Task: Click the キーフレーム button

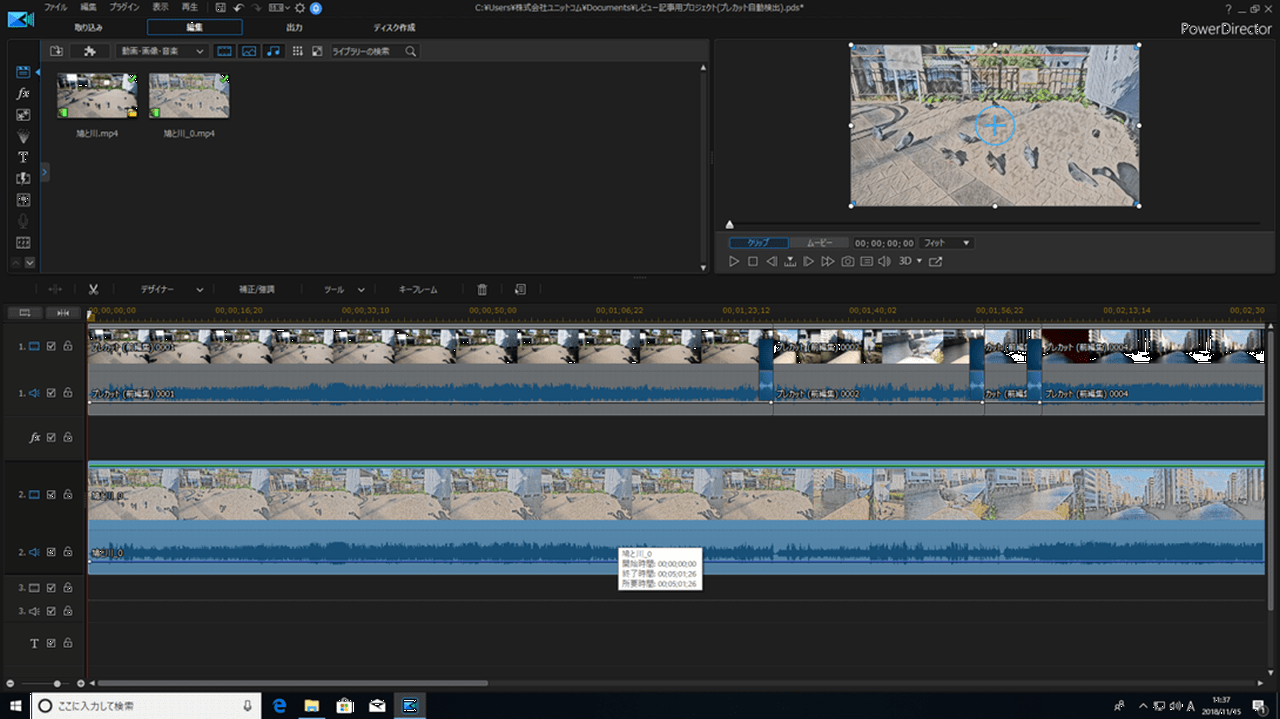Action: coord(418,289)
